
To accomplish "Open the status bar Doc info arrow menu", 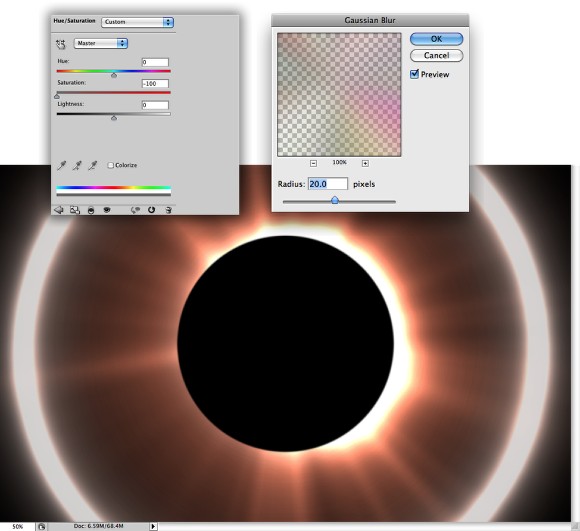I will click(153, 526).
